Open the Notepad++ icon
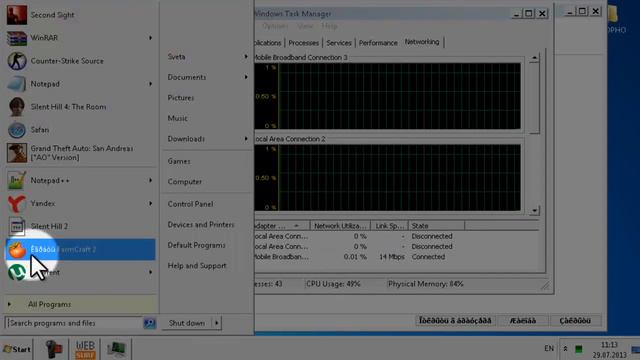 pos(17,180)
